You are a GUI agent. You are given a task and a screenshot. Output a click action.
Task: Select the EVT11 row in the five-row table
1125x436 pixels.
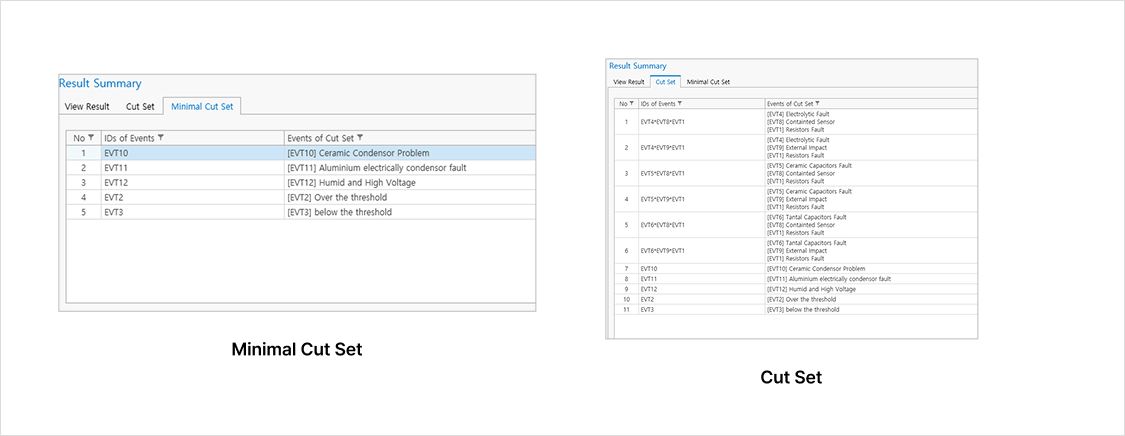tap(300, 168)
